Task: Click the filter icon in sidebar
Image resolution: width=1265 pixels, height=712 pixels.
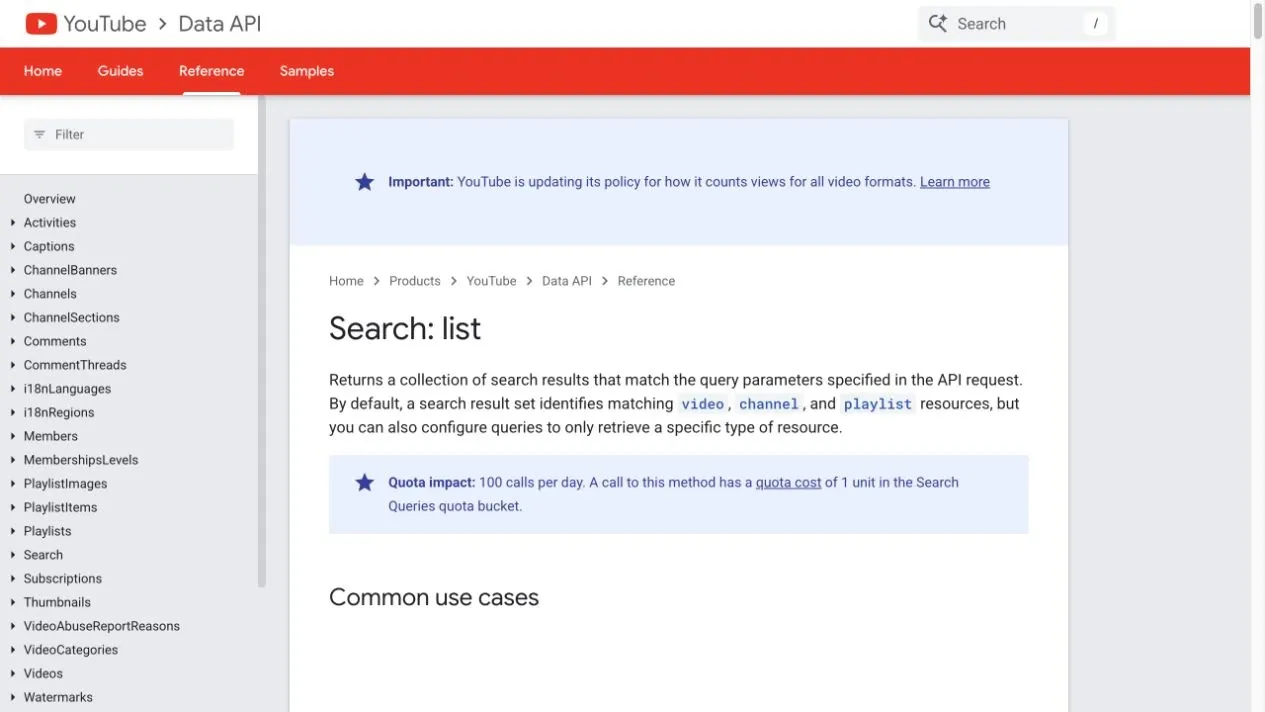Action: coord(40,134)
